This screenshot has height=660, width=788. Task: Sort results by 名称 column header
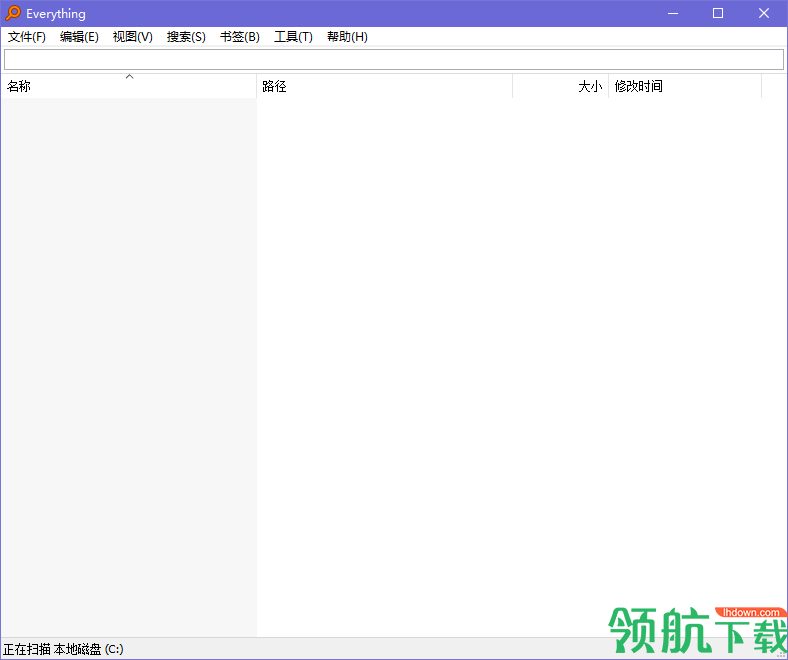pyautogui.click(x=129, y=86)
